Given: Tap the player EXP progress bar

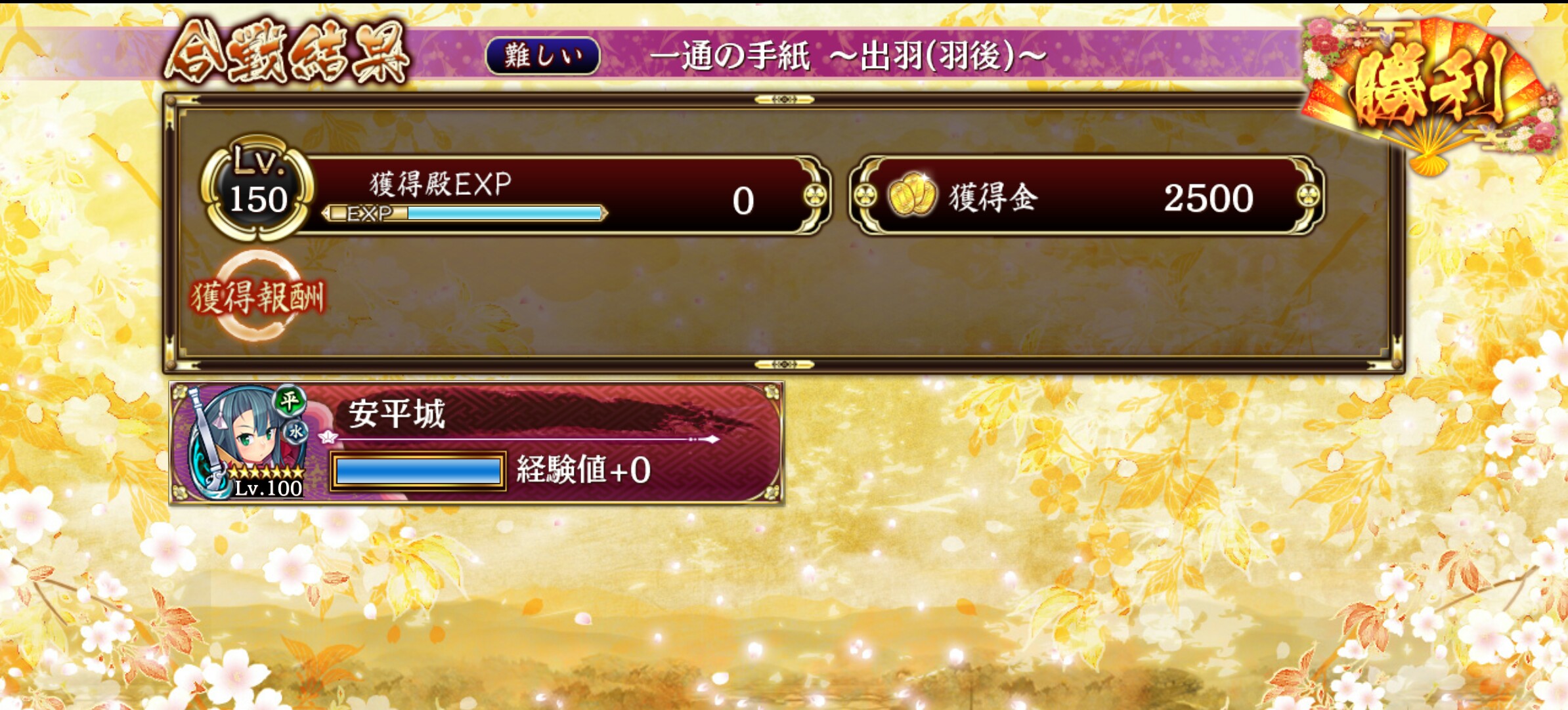Looking at the screenshot, I should click(x=464, y=213).
